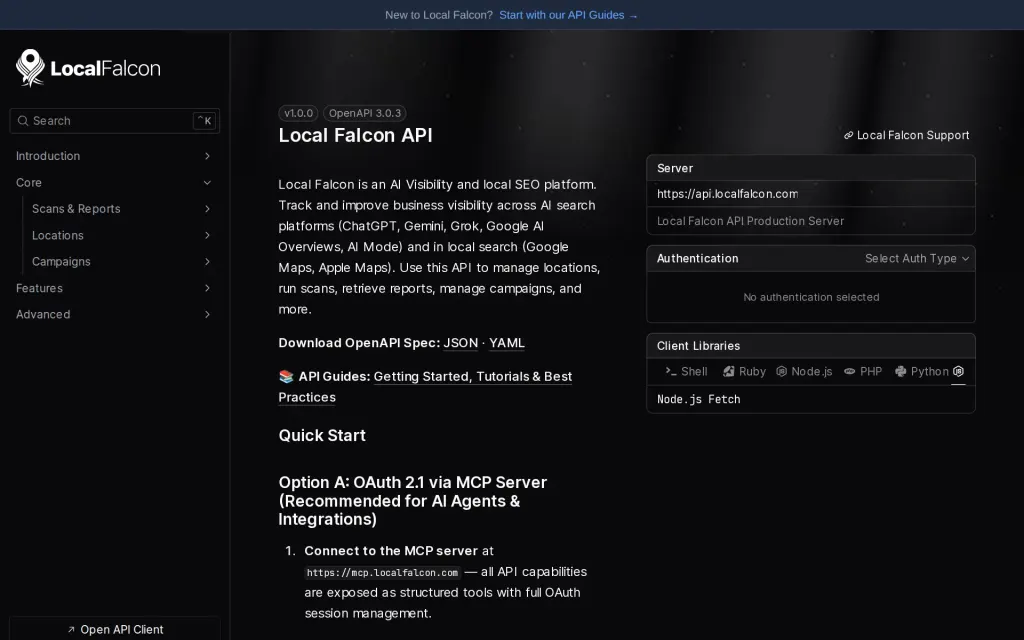Click the v1.0.0 version badge
Image resolution: width=1024 pixels, height=640 pixels.
pos(298,113)
